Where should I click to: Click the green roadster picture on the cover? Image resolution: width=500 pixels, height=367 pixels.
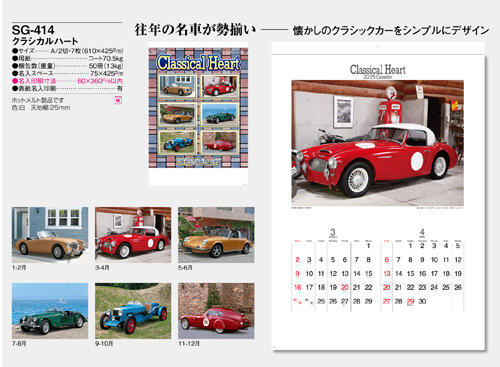[x=219, y=114]
